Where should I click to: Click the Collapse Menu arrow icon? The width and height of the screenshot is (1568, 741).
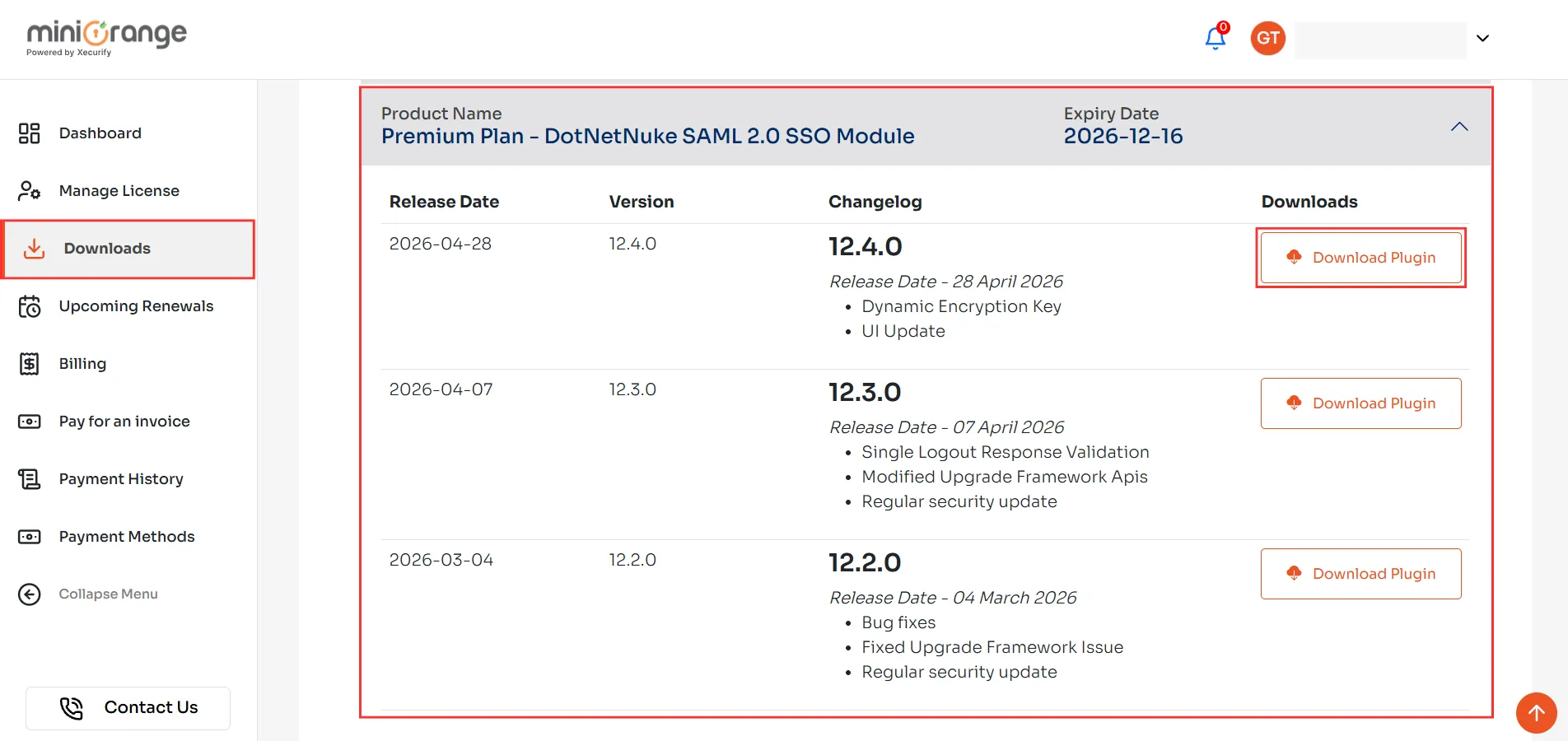[30, 594]
